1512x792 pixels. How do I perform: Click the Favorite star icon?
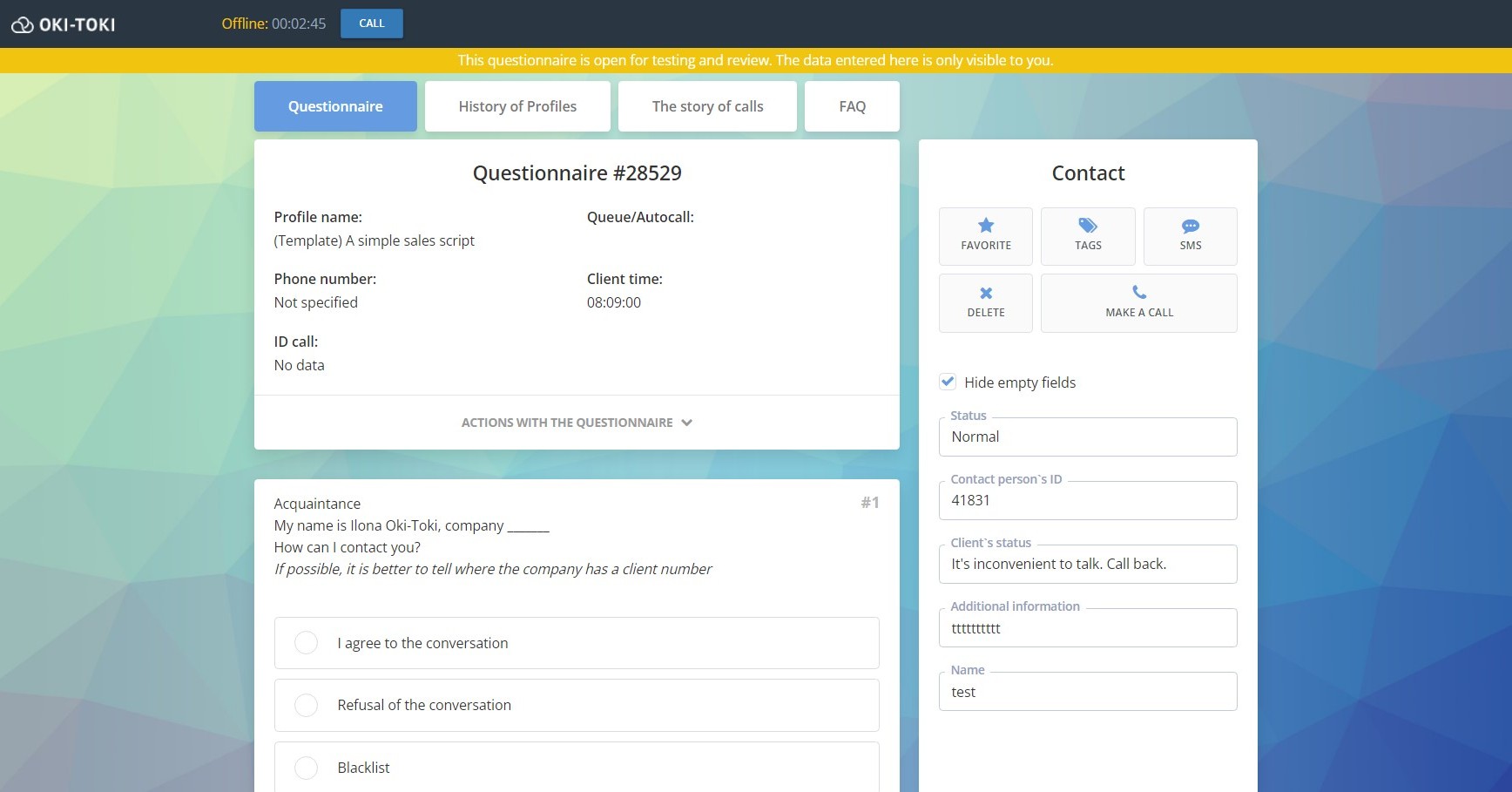[x=985, y=226]
